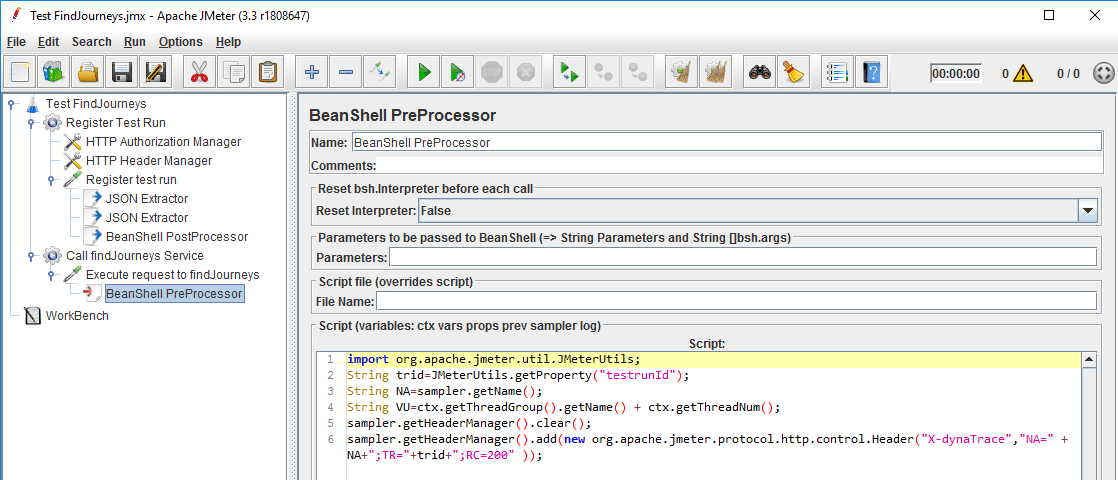Select Test FindJourneys in the tree
The width and height of the screenshot is (1118, 480).
click(x=96, y=104)
